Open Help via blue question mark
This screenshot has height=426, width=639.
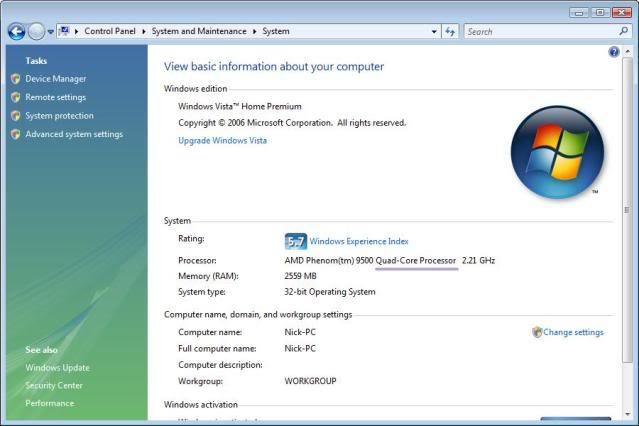tap(614, 52)
